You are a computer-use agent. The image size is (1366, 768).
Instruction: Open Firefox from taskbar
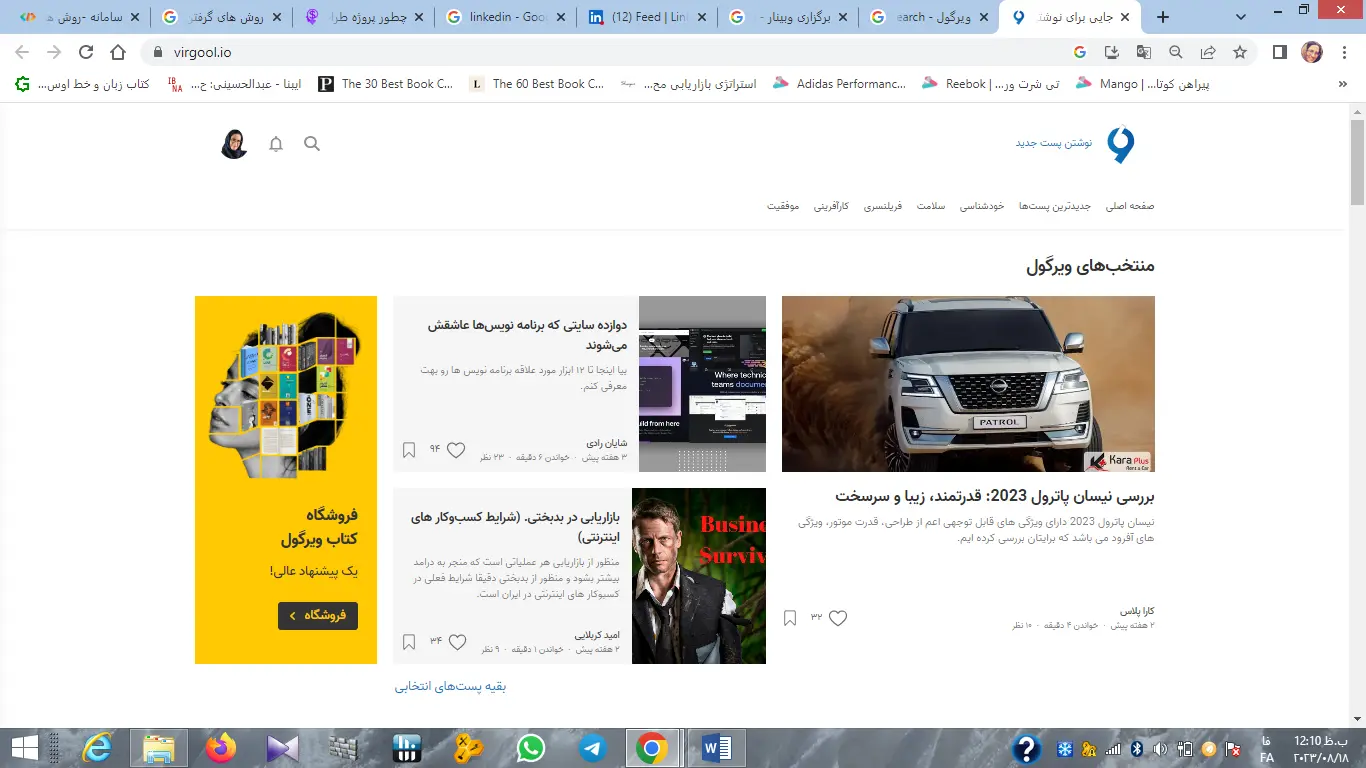[221, 748]
